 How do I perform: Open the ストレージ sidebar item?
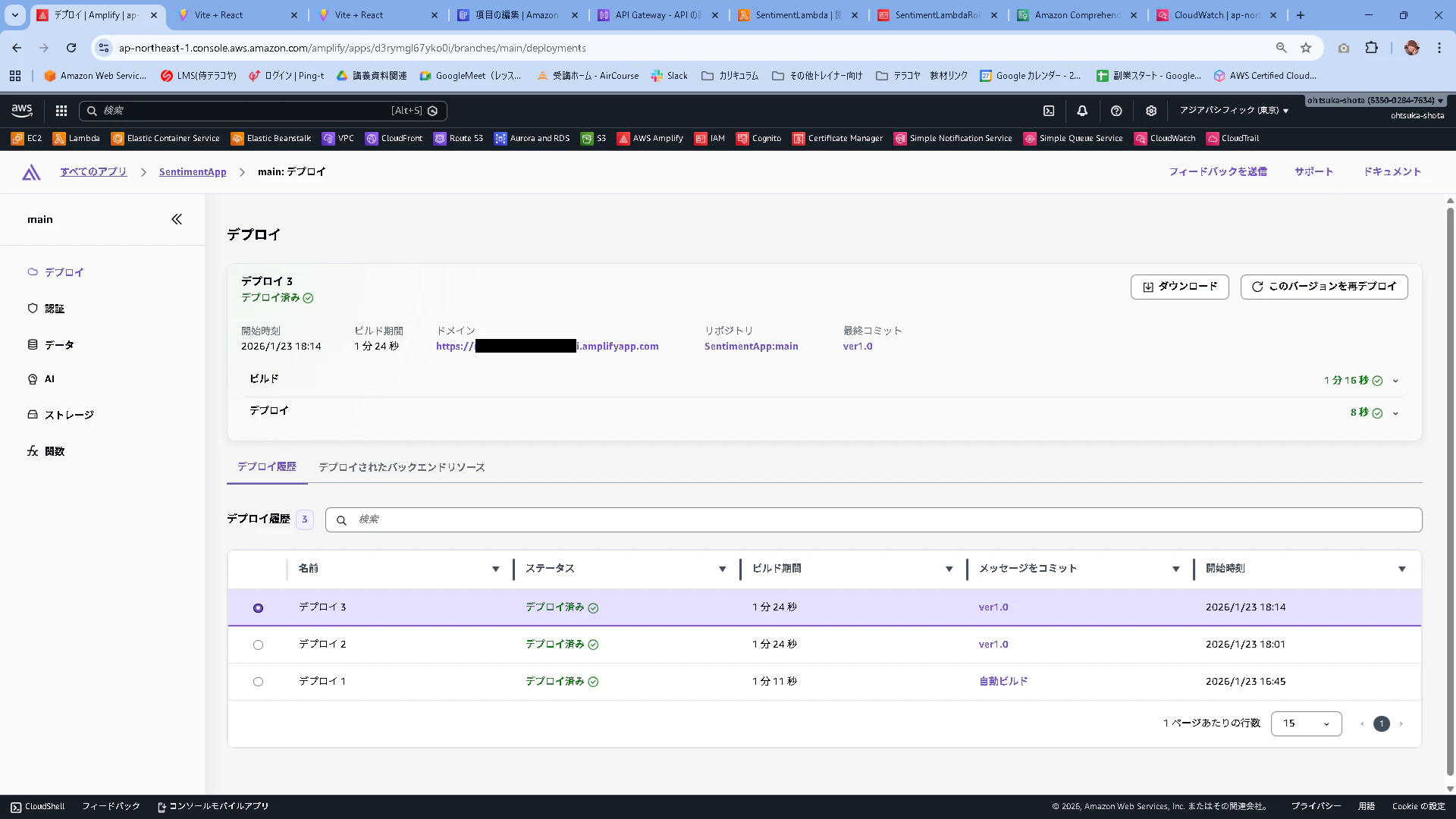click(68, 415)
